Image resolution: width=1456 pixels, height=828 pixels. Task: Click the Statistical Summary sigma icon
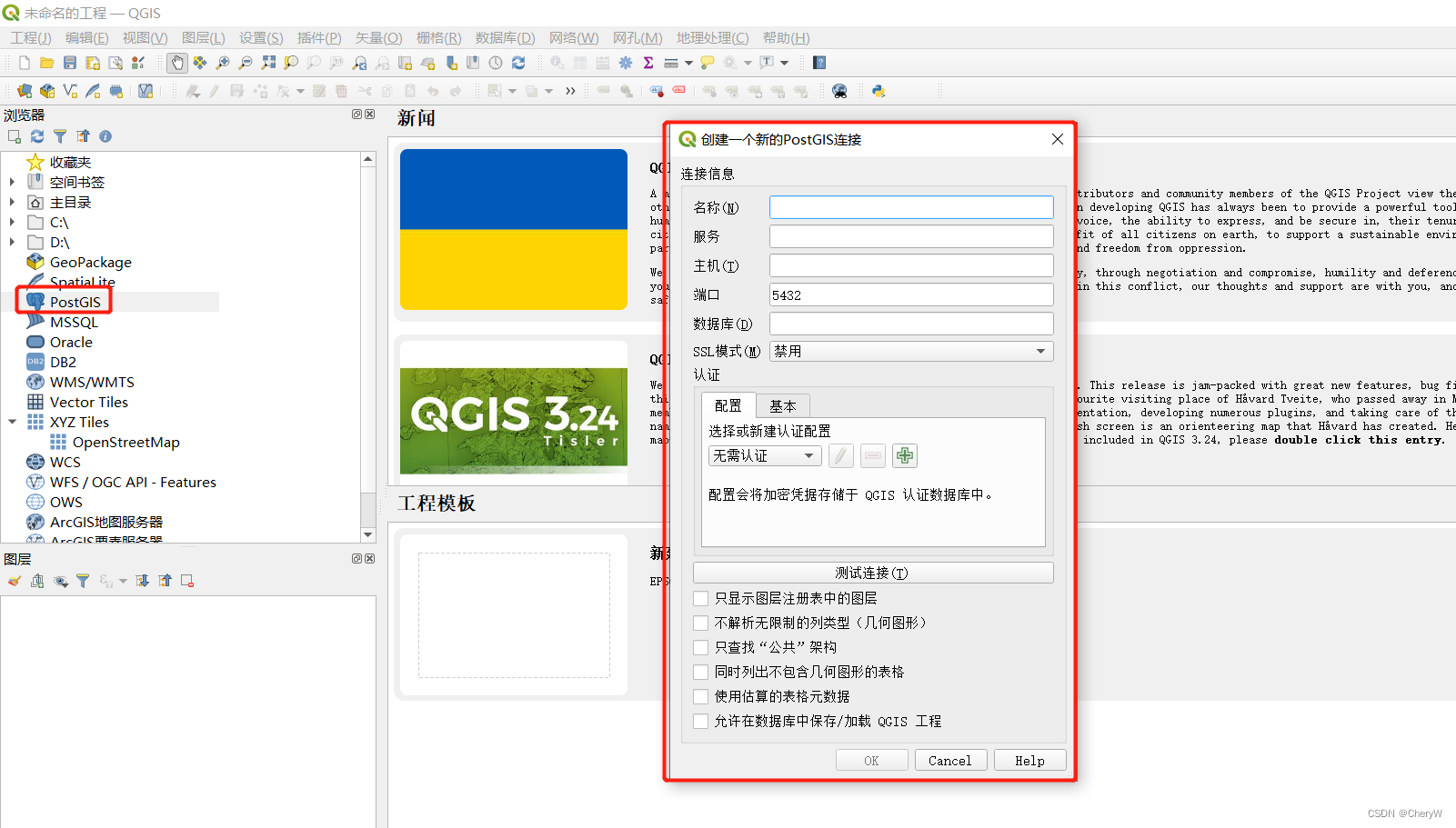[648, 63]
